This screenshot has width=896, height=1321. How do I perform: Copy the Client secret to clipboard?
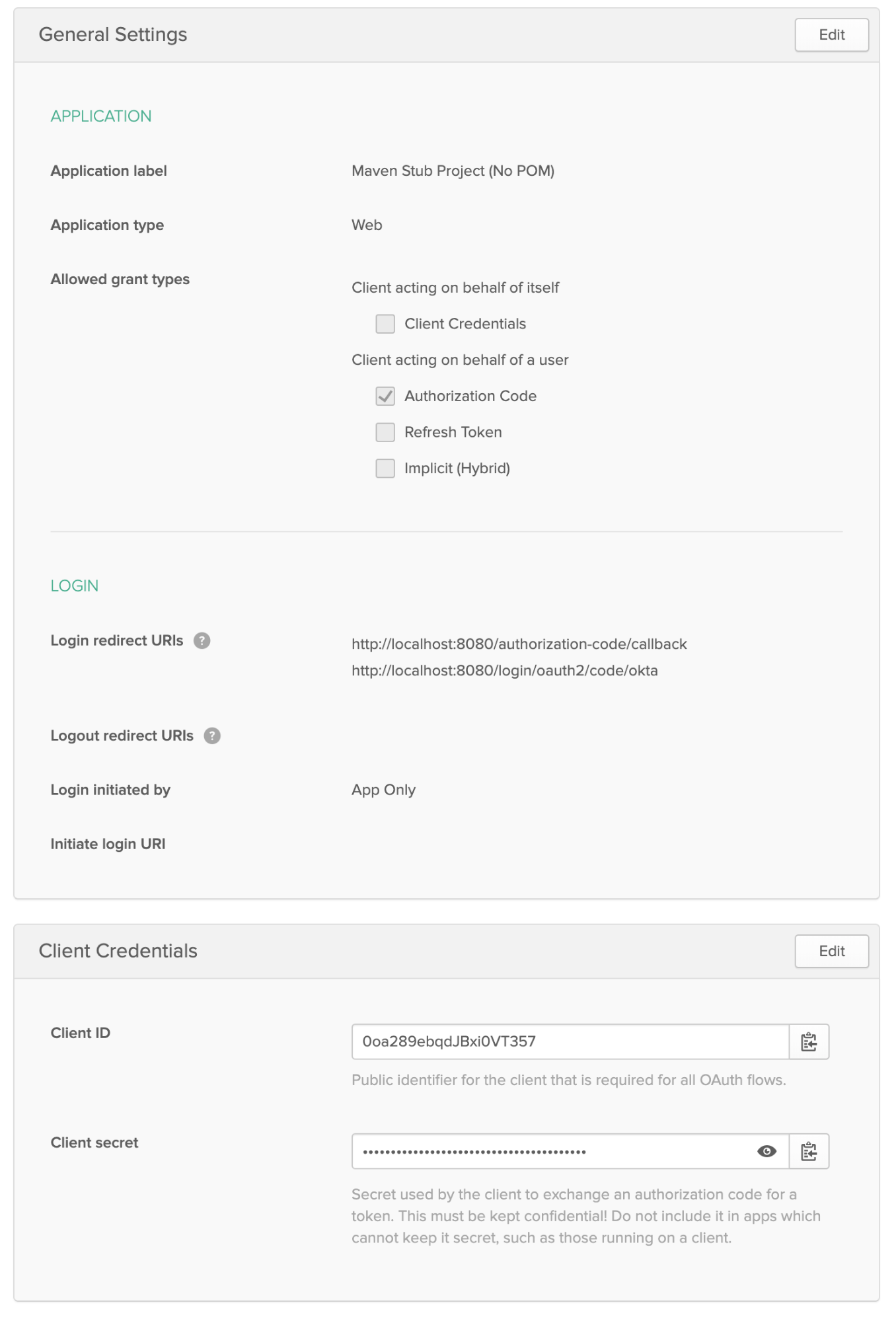809,1151
